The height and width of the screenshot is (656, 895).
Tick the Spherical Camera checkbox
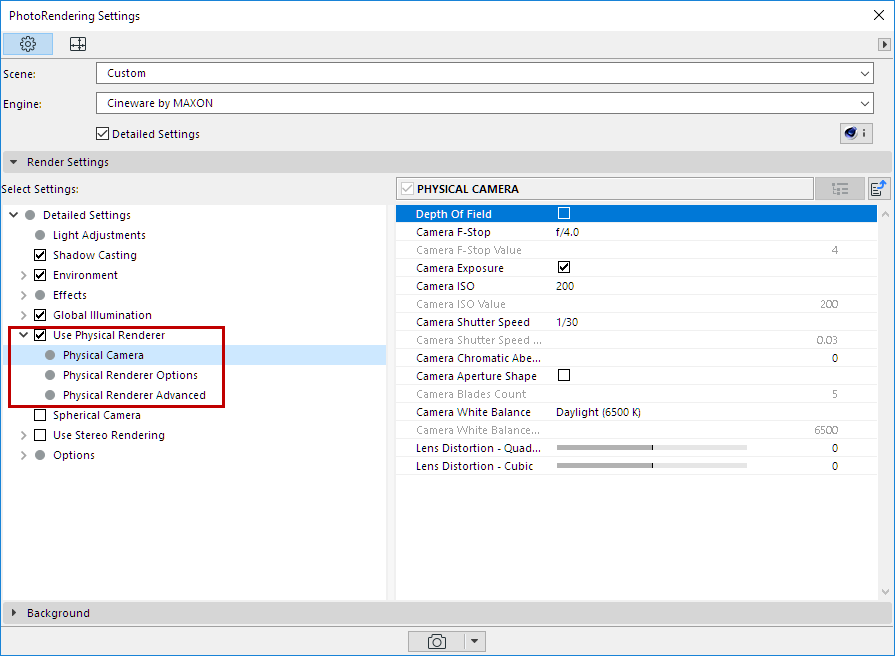[x=40, y=415]
